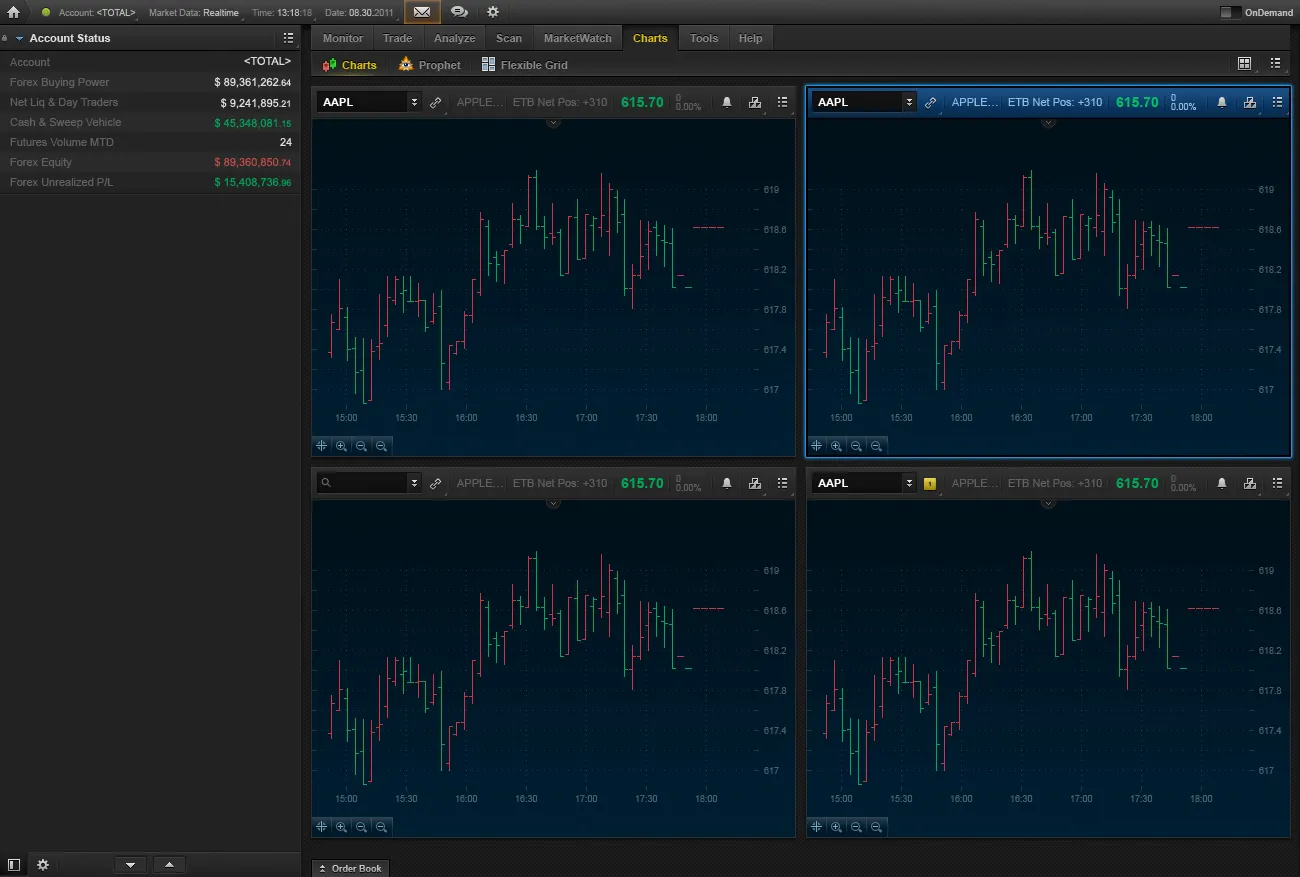
Task: Click the envelope messages icon in the top bar
Action: (421, 12)
